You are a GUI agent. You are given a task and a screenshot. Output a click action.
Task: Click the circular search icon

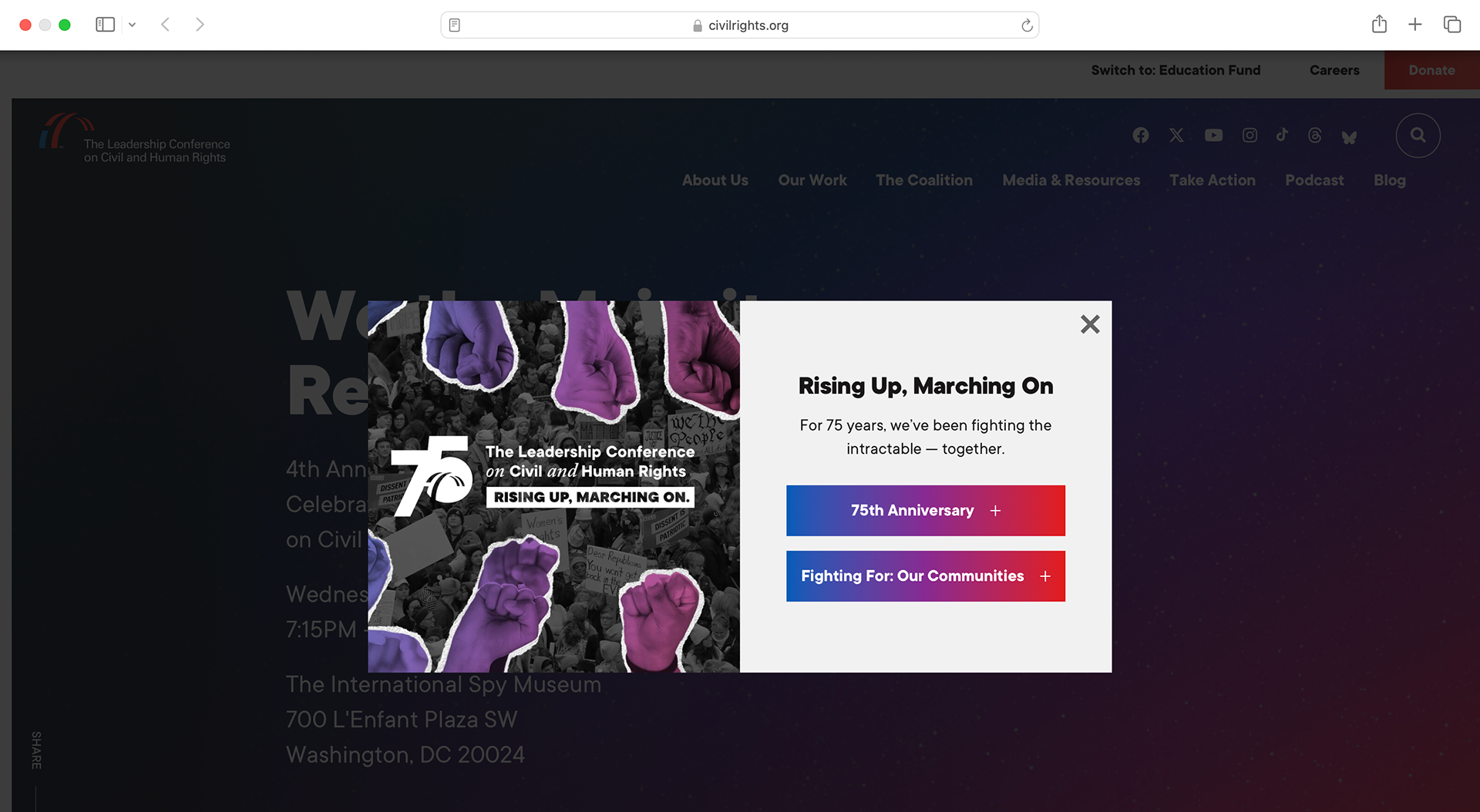[x=1418, y=136]
